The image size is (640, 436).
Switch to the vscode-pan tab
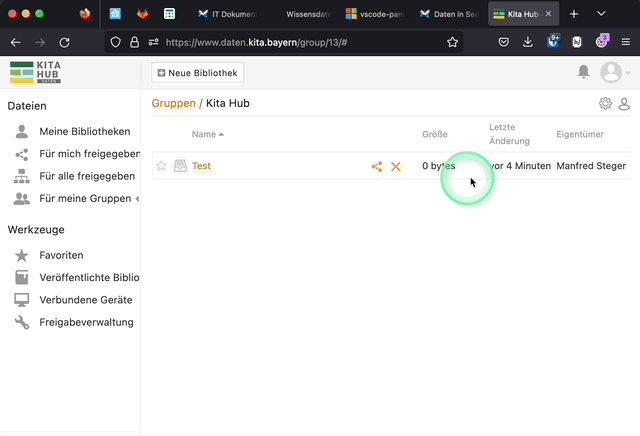point(376,14)
